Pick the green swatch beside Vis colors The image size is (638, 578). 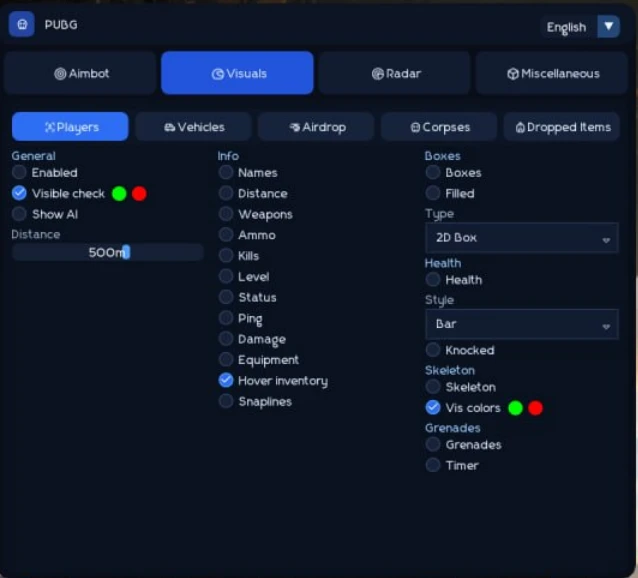click(516, 408)
